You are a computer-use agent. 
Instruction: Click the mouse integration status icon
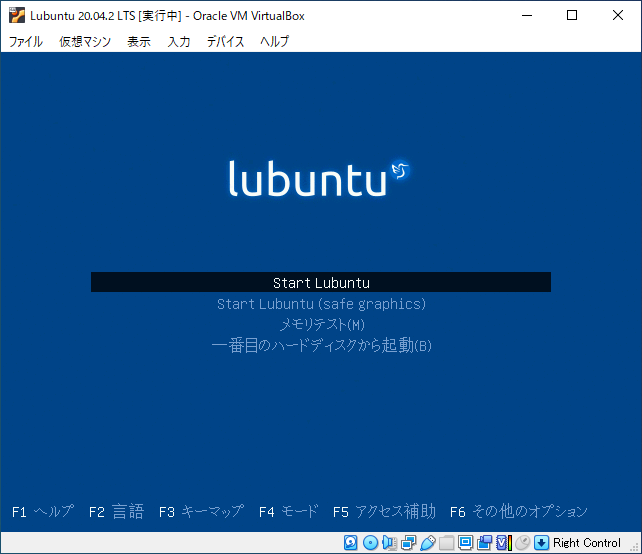522,543
